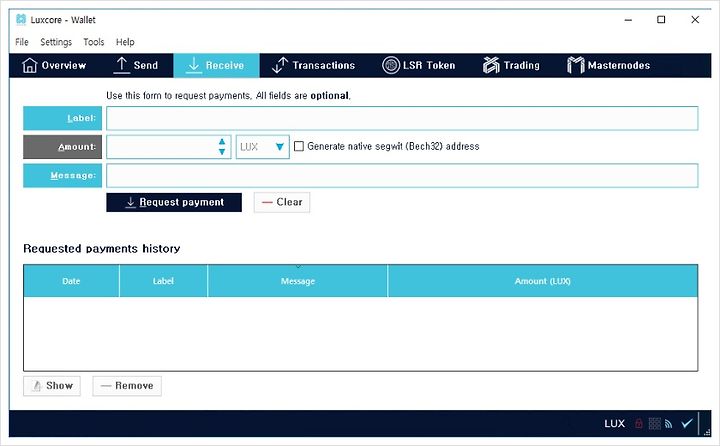Click the wallet lock status icon
The height and width of the screenshot is (446, 720).
click(639, 423)
